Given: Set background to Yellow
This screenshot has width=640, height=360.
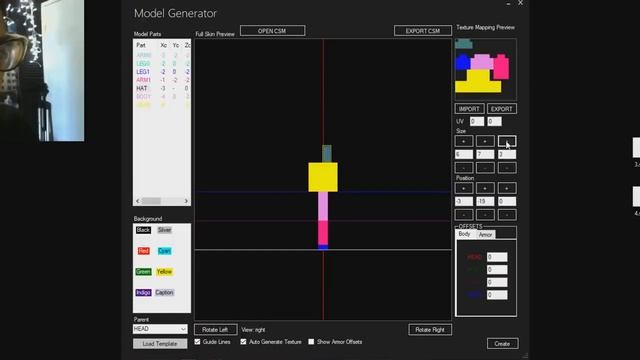Looking at the screenshot, I should [x=164, y=272].
